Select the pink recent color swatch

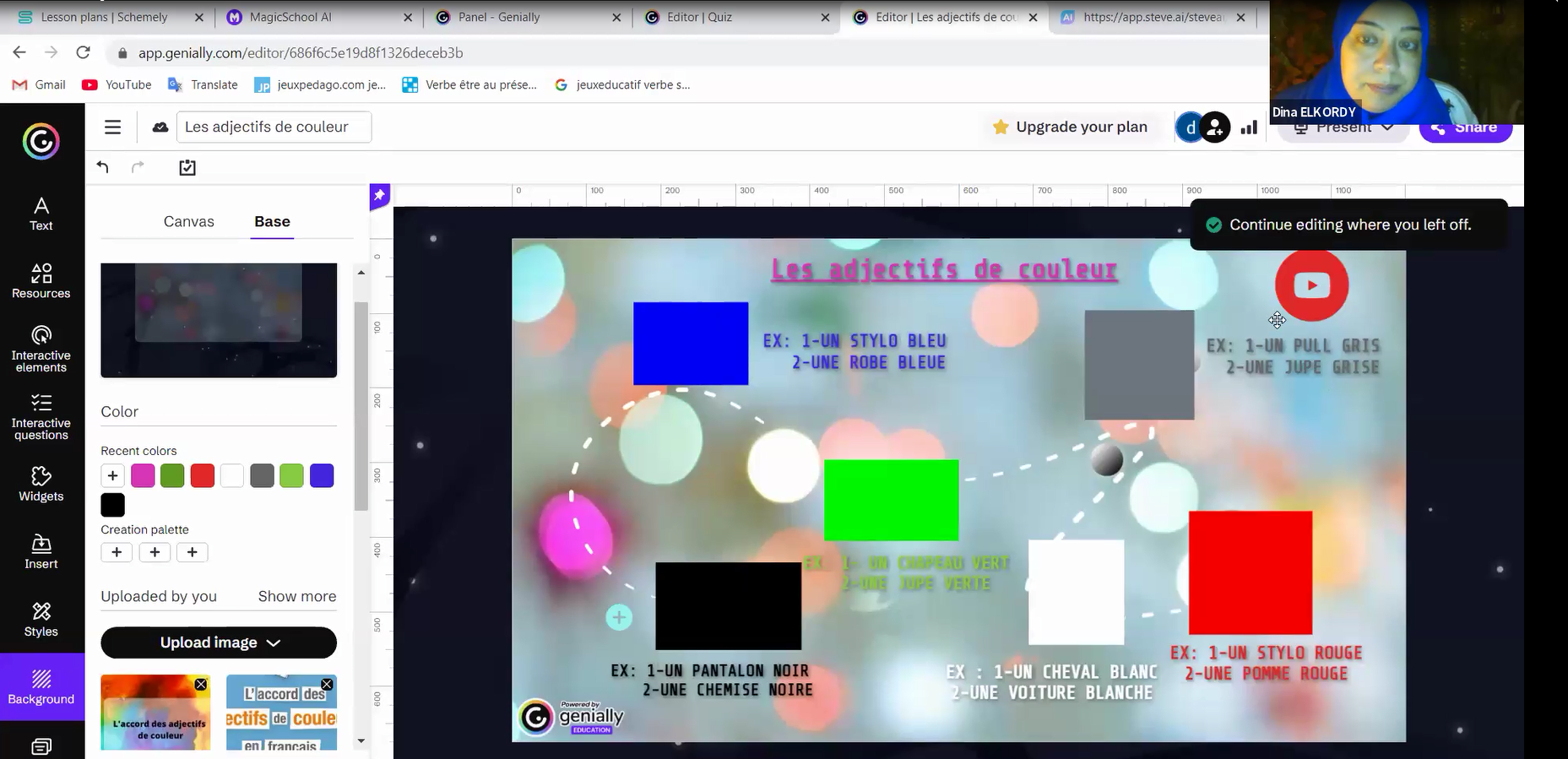pos(143,475)
